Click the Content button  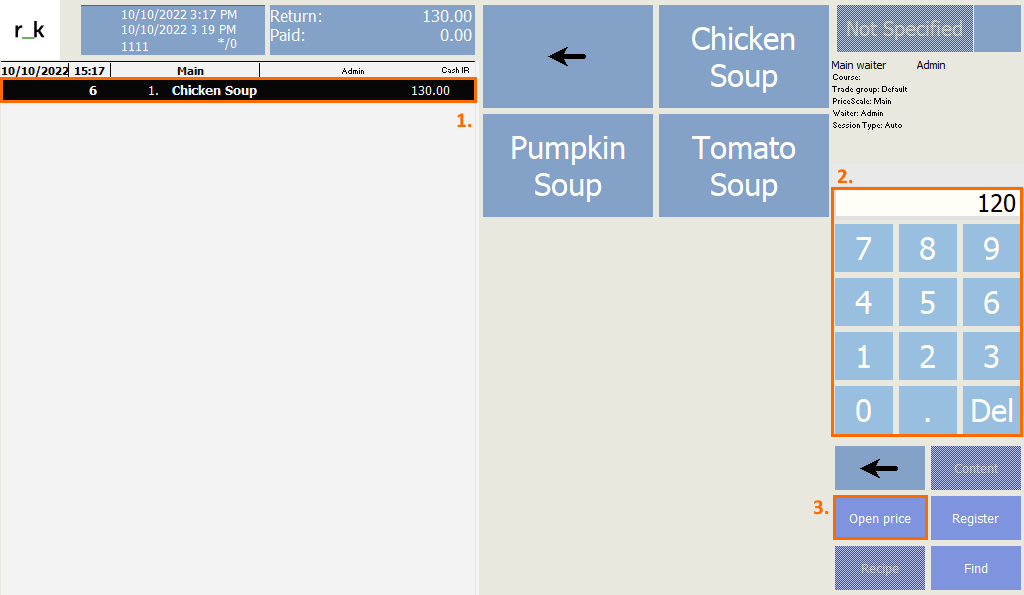975,468
